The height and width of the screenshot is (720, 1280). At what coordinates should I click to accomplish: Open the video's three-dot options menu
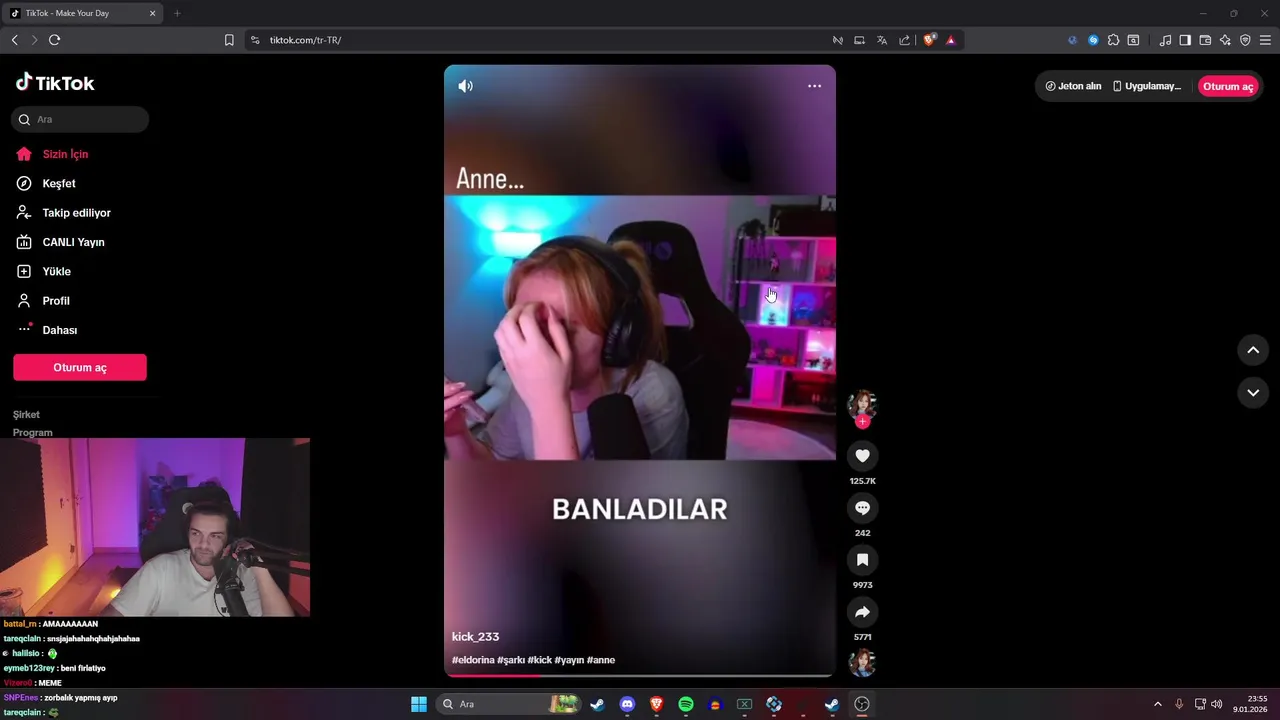click(814, 86)
